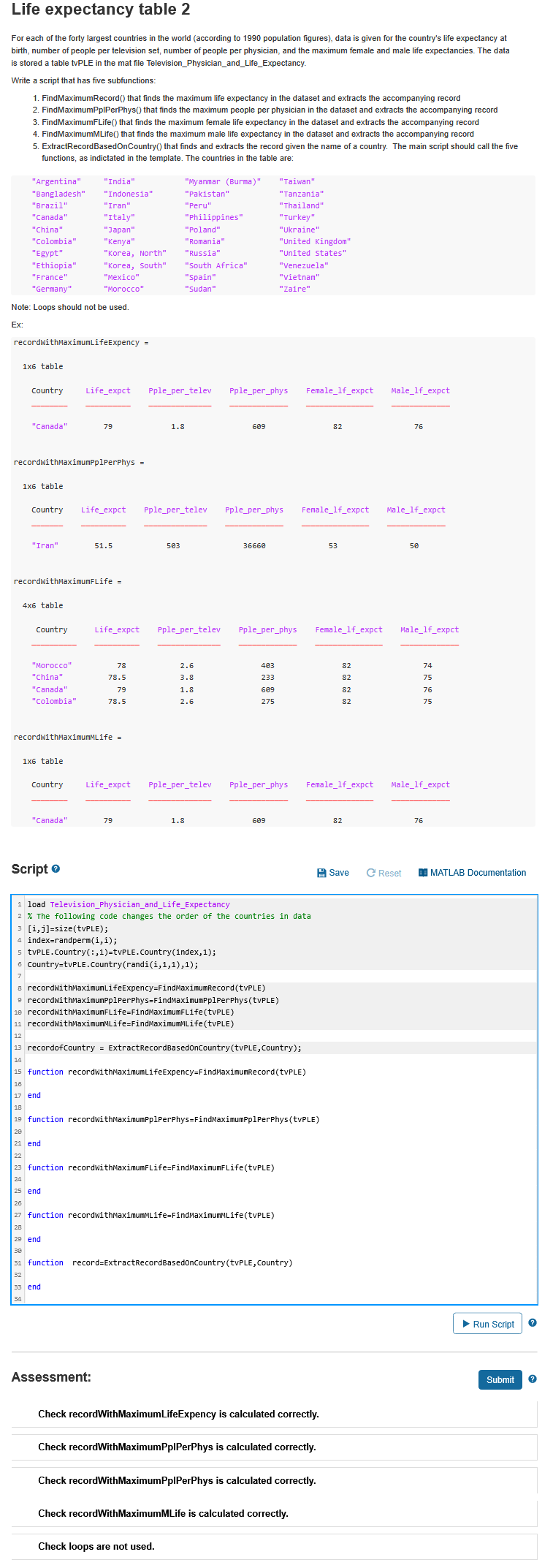Place cursor on empty editor line 24
Viewport: 553px width, 1568px height.
pos(281,1179)
